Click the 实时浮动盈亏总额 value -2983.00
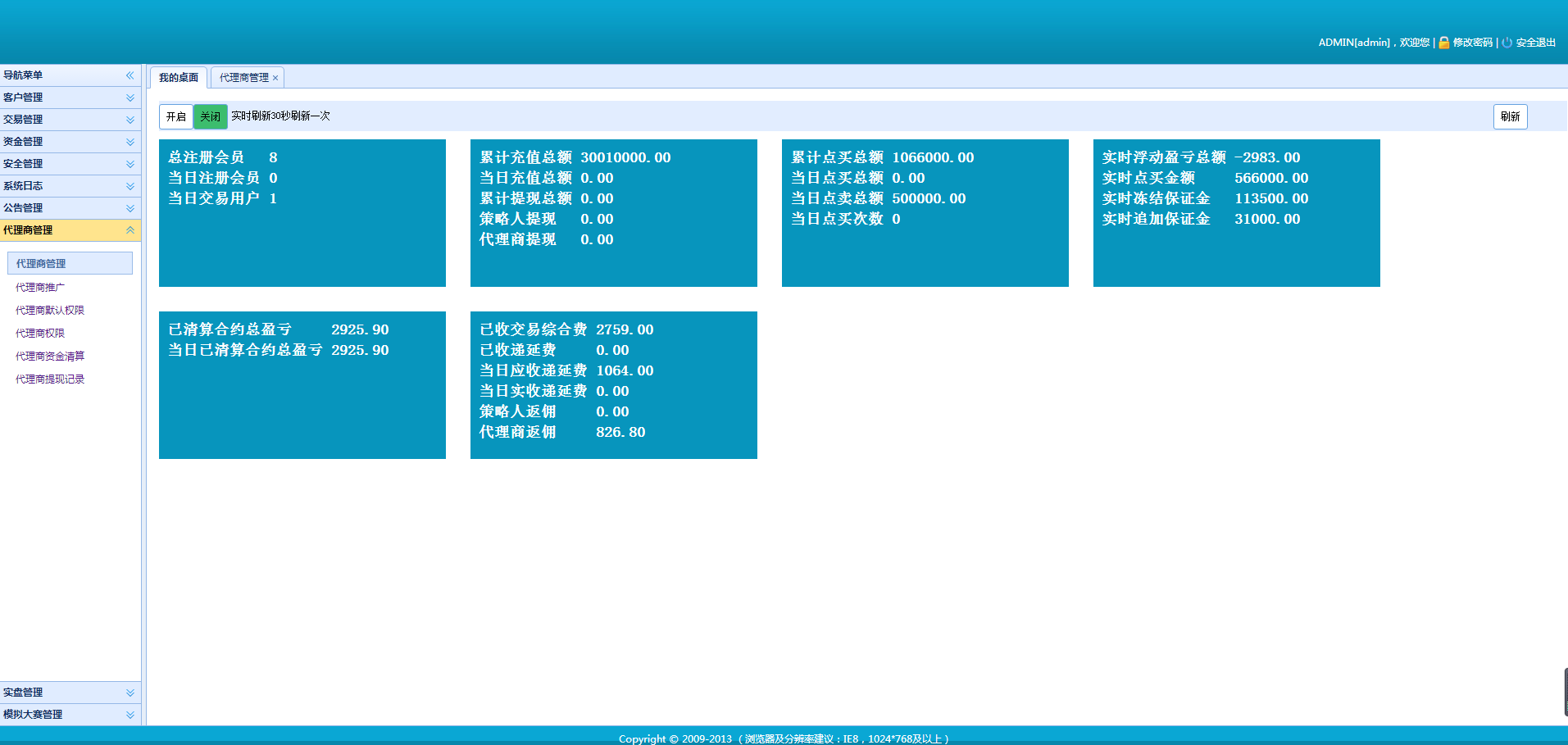This screenshot has width=1568, height=745. (1267, 157)
